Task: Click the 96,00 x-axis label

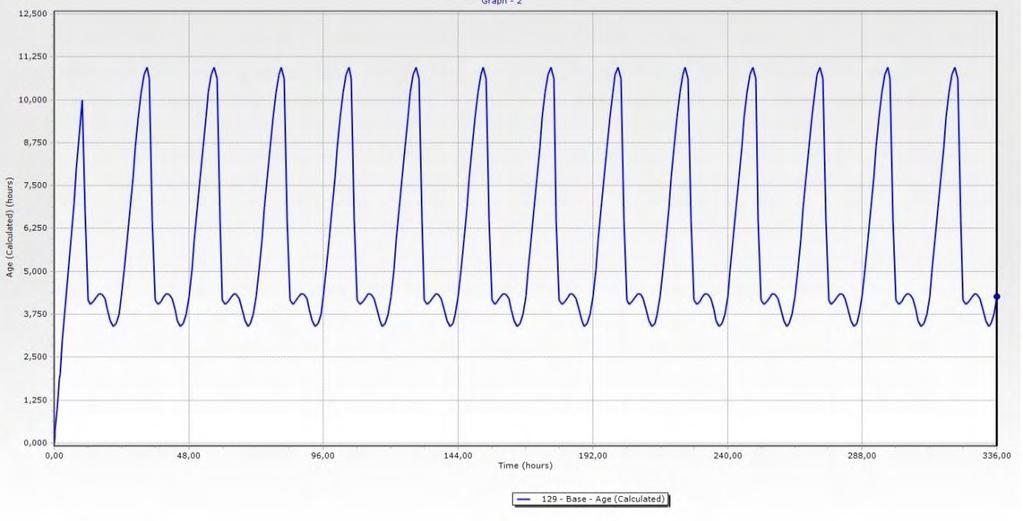Action: click(x=323, y=456)
